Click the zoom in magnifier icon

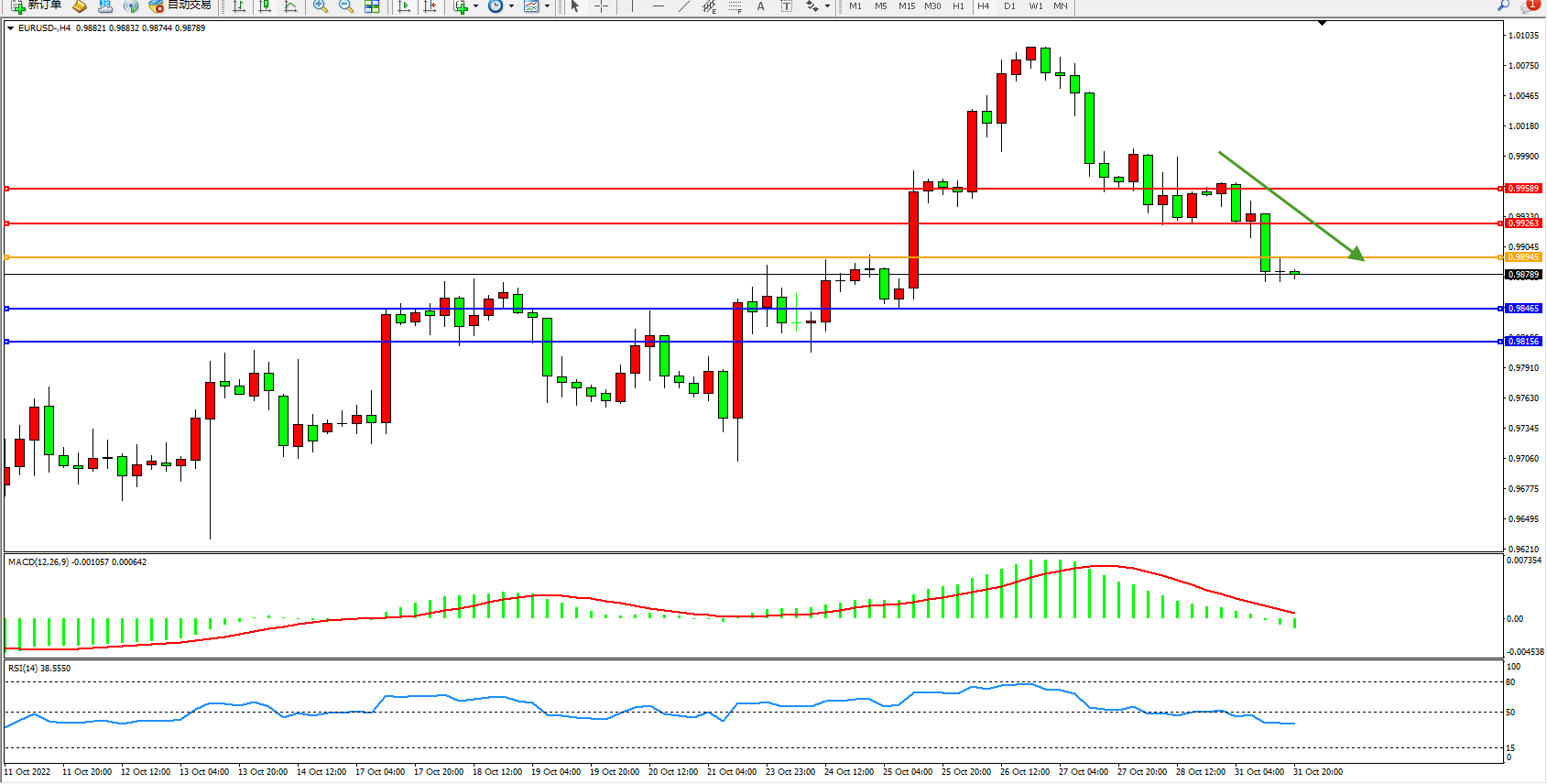coord(320,6)
